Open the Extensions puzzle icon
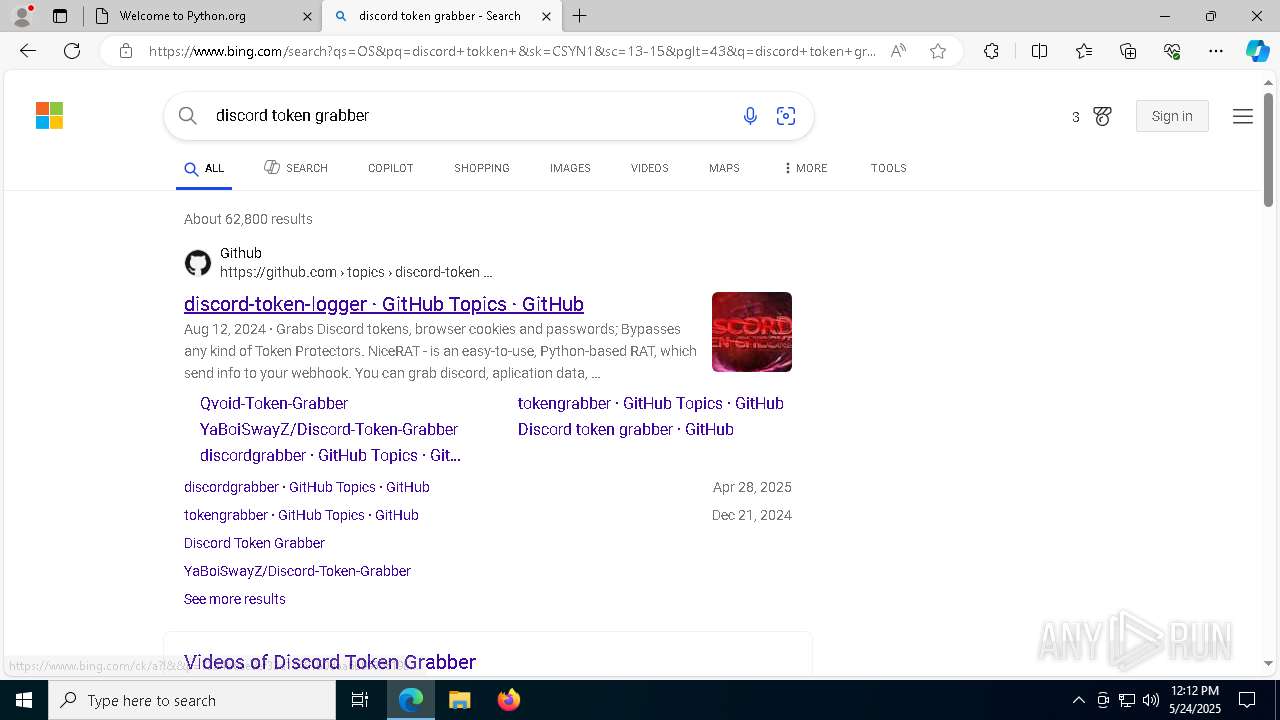The width and height of the screenshot is (1280, 720). coord(991,51)
